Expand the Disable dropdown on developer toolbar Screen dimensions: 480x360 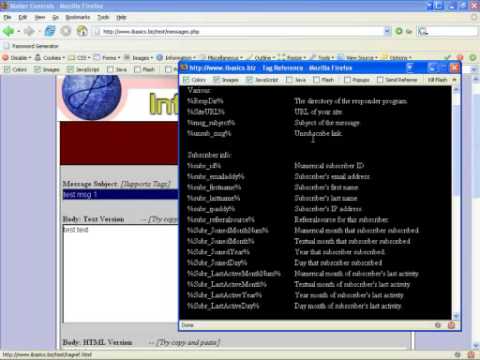(17, 58)
